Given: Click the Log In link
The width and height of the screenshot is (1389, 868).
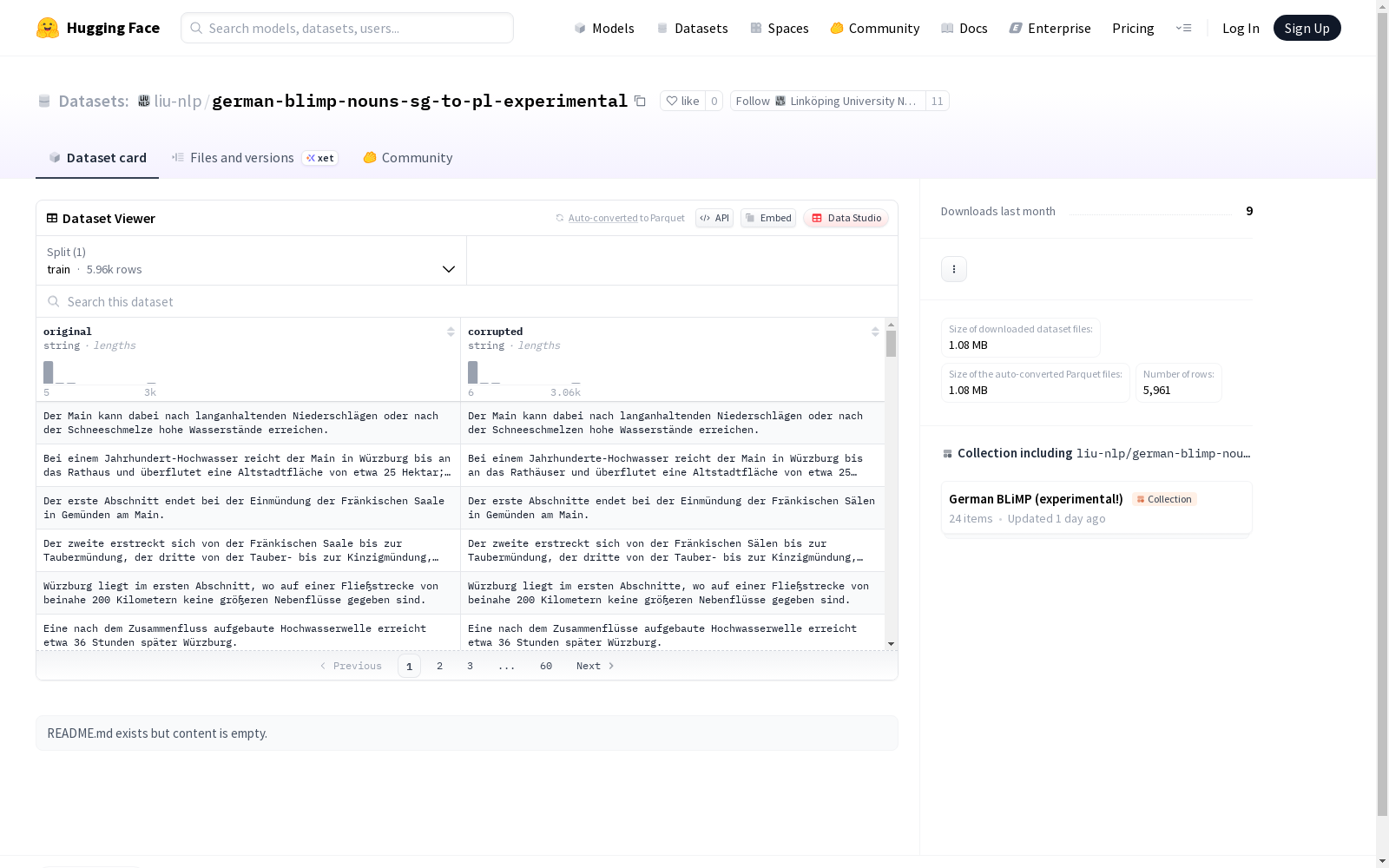Looking at the screenshot, I should tap(1241, 28).
